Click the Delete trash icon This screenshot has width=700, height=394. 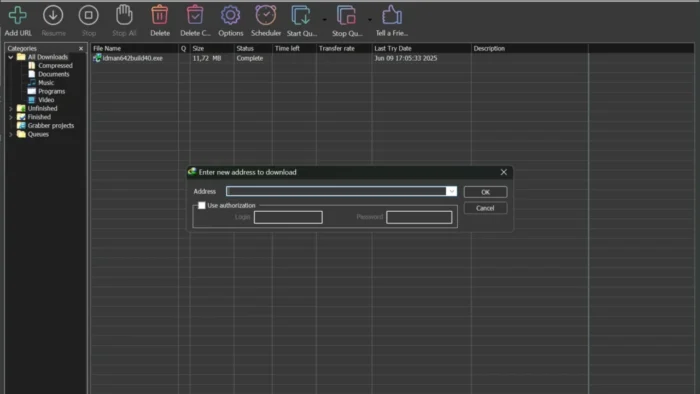159,15
